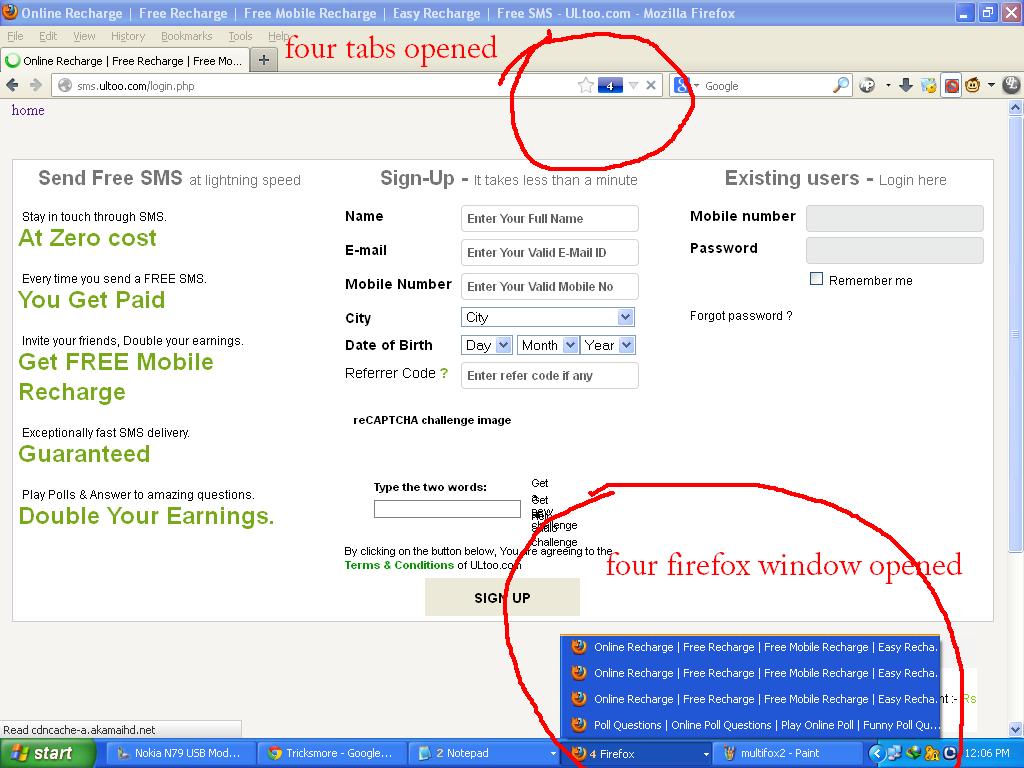The width and height of the screenshot is (1024, 768).
Task: Select the Poll Questions Firefox window entry
Action: 750,725
